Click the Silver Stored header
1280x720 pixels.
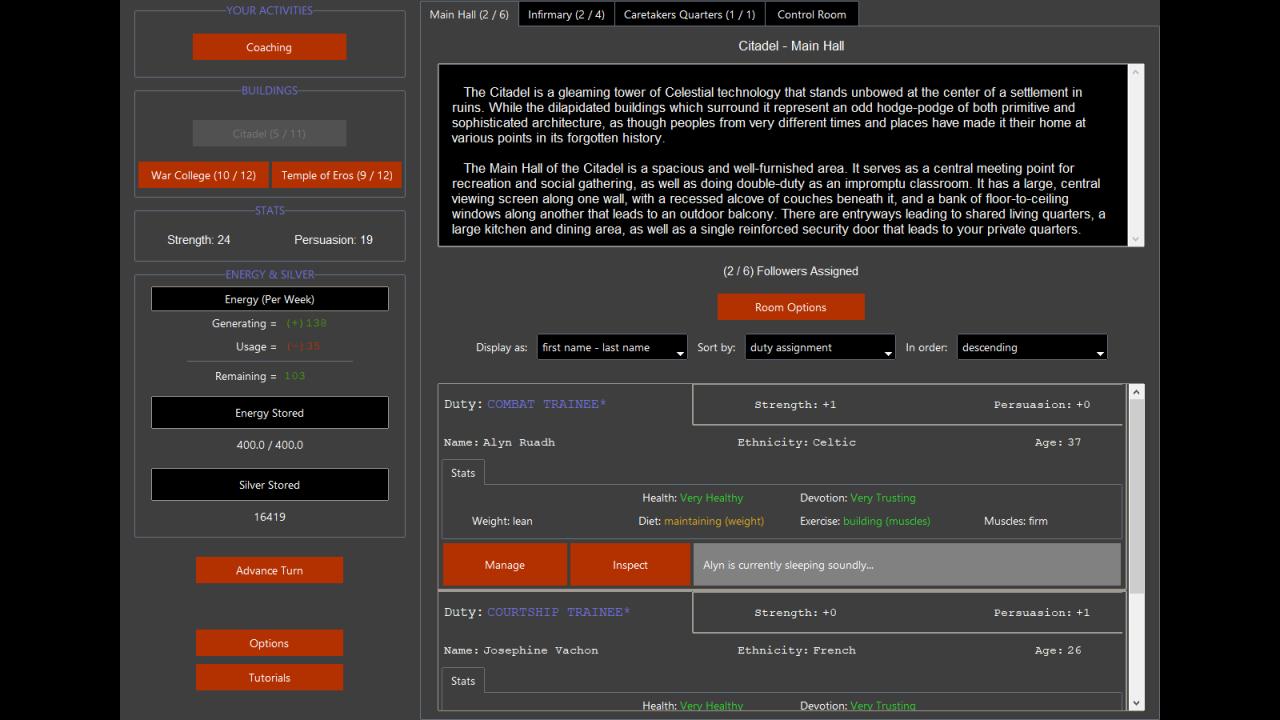point(269,484)
